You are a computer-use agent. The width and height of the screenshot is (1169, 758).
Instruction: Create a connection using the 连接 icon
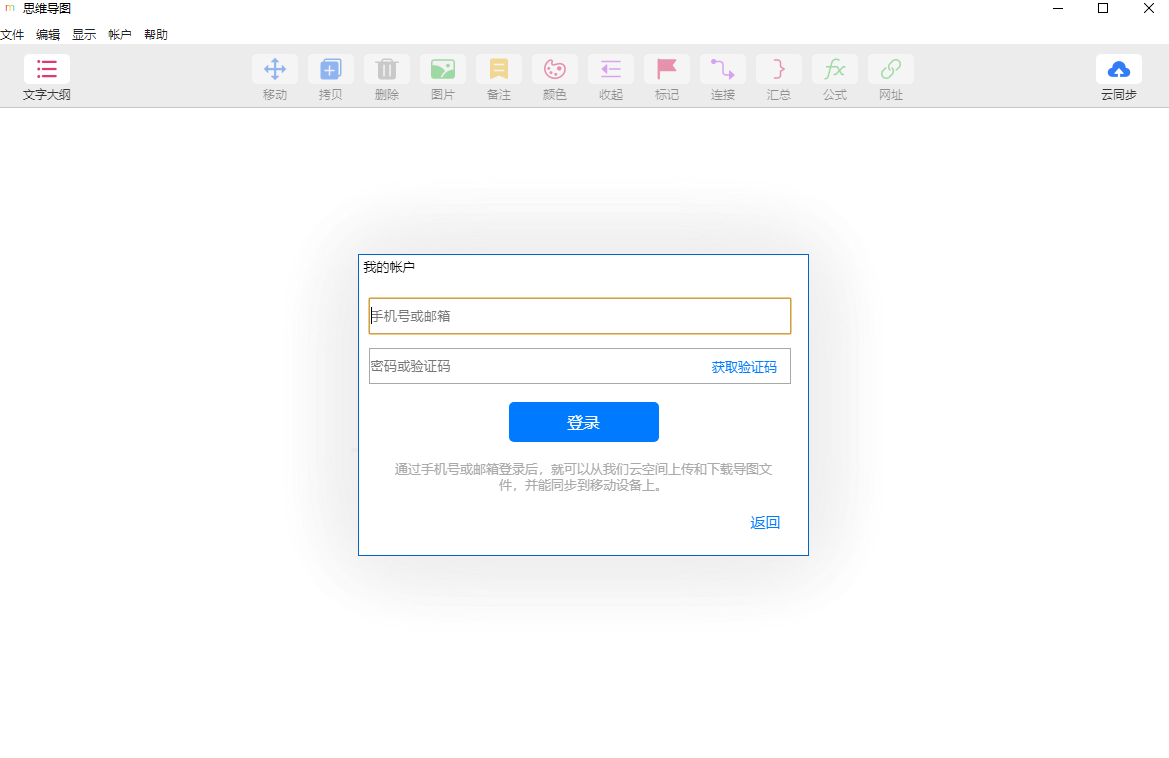point(722,70)
